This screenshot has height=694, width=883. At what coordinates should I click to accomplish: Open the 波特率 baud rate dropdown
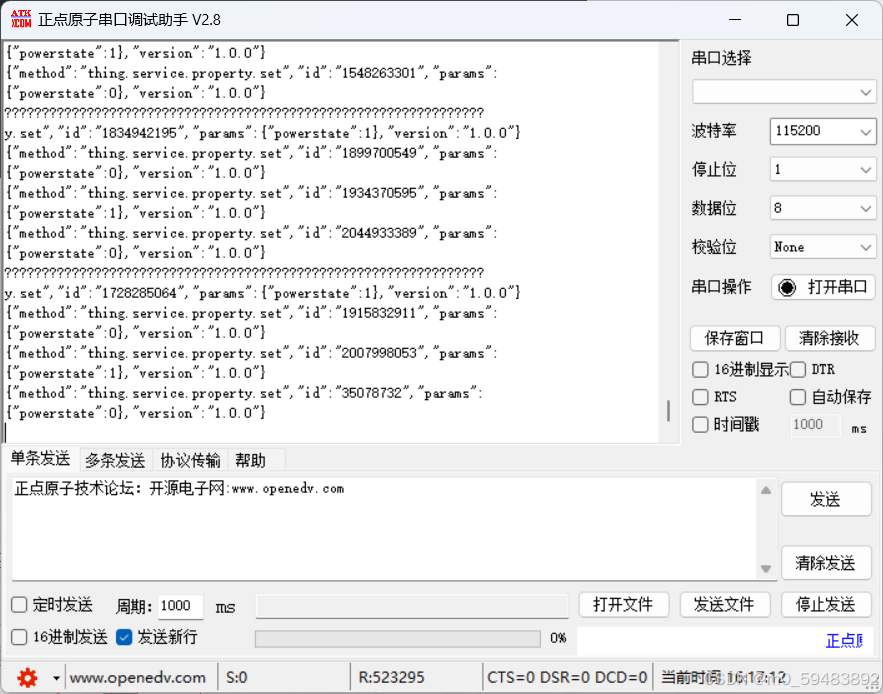tap(822, 131)
